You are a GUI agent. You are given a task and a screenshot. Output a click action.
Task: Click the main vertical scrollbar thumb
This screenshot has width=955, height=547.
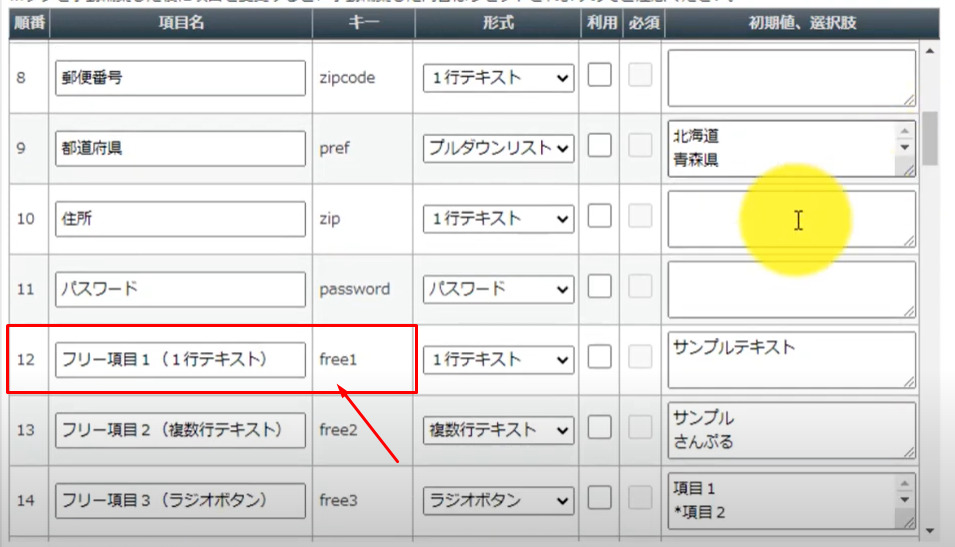coord(931,137)
